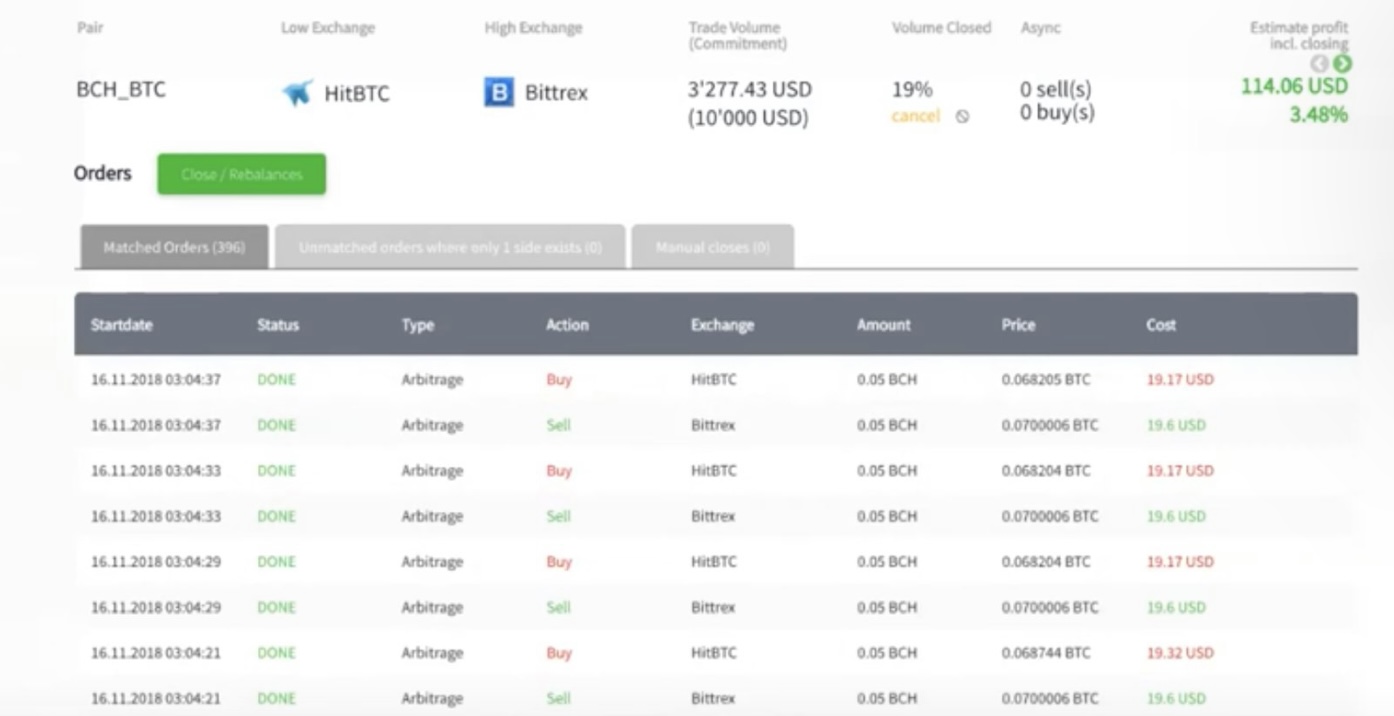The width and height of the screenshot is (1394, 716).
Task: Open the Unmatched orders tab
Action: (x=450, y=247)
